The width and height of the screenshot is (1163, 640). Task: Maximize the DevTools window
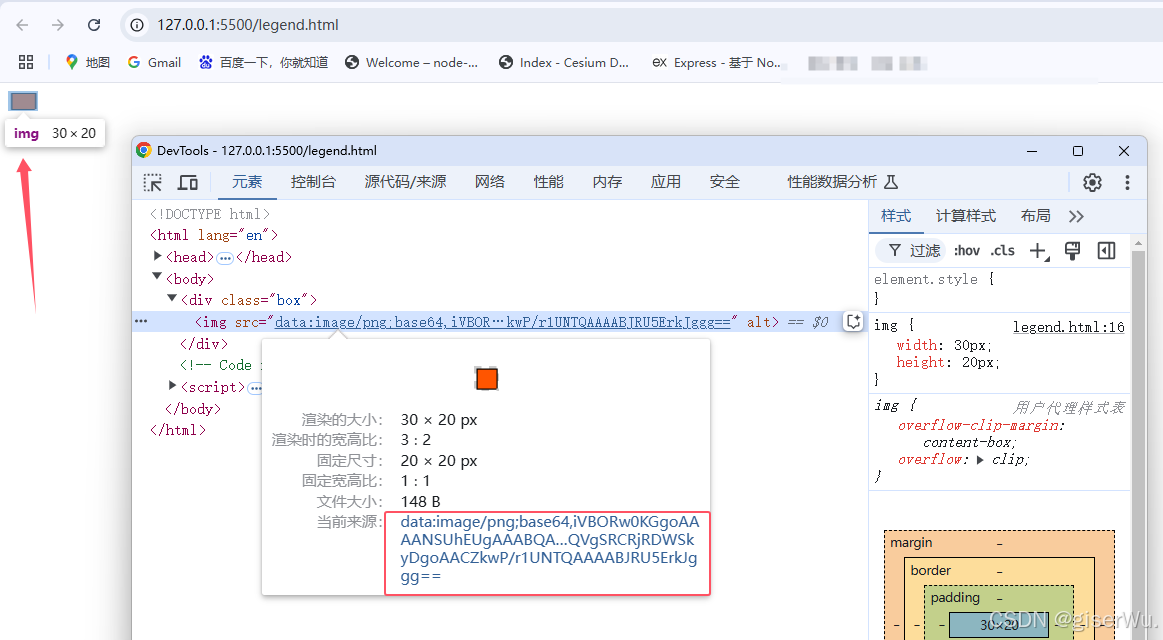click(x=1078, y=151)
